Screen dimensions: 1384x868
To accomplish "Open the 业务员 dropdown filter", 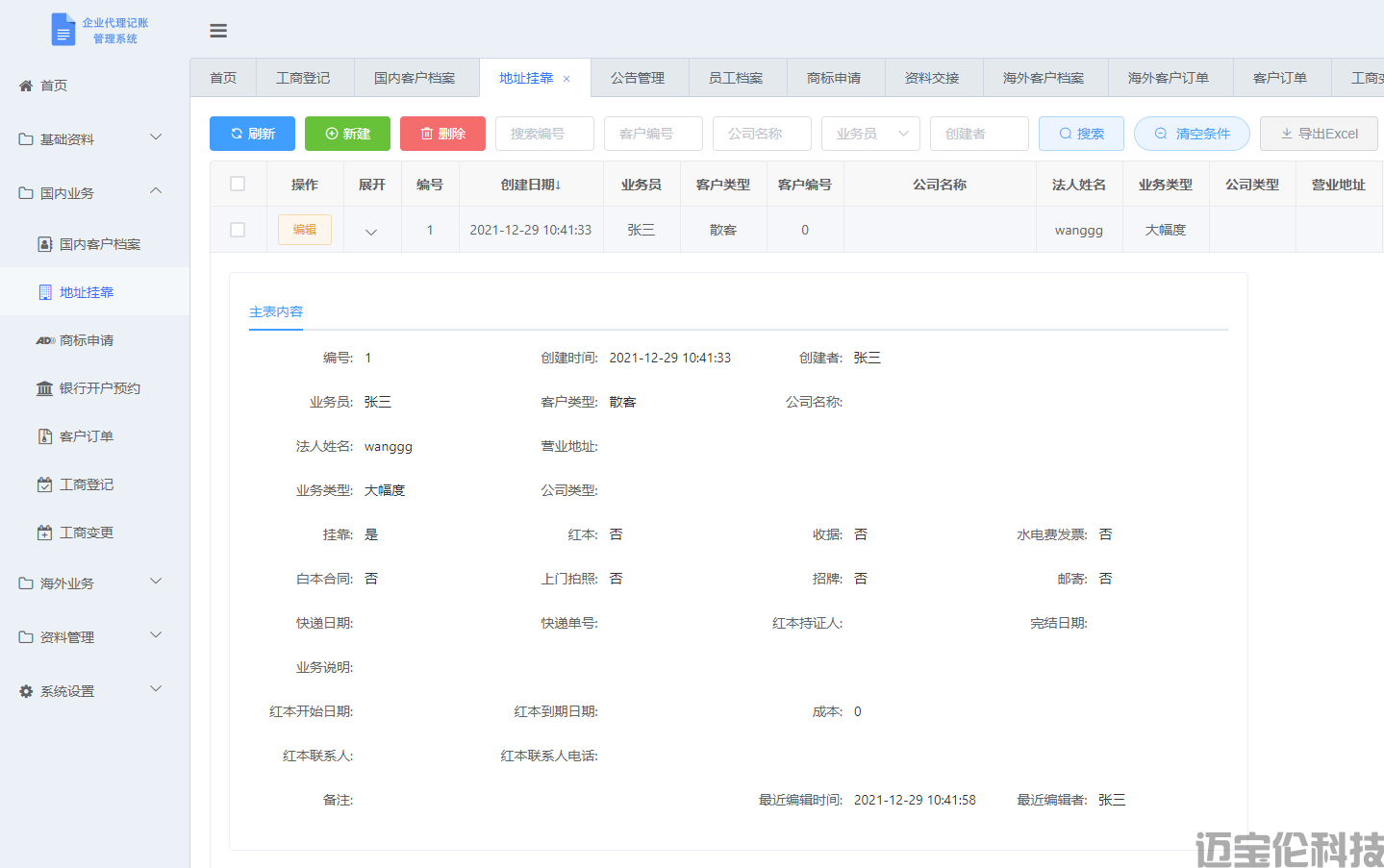I will [x=870, y=134].
